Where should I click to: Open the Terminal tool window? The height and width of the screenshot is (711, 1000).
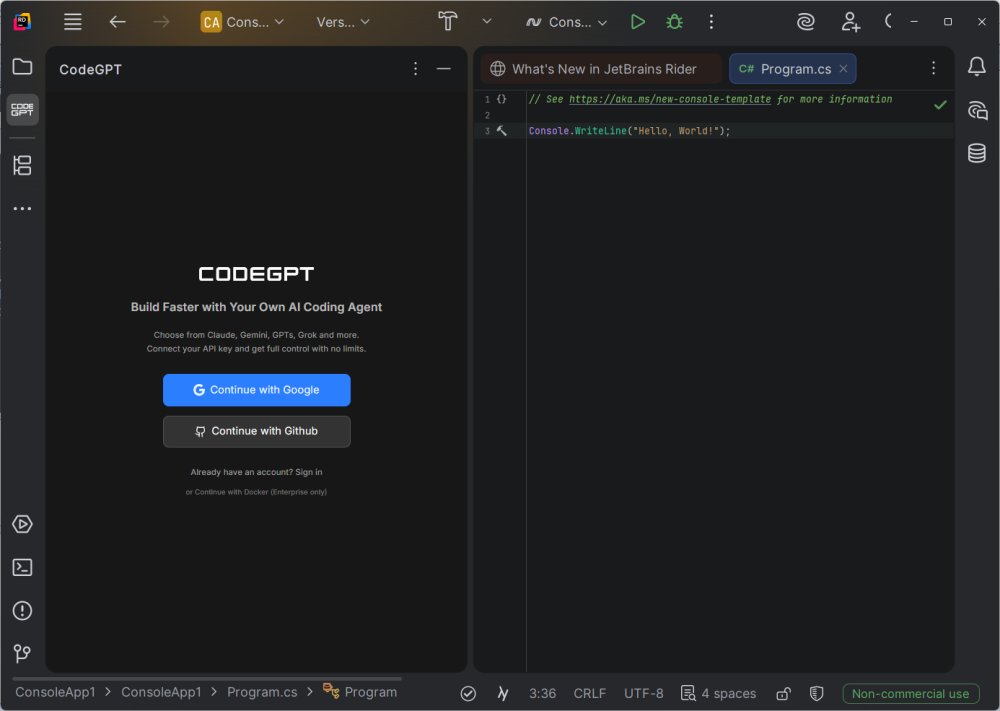22,568
